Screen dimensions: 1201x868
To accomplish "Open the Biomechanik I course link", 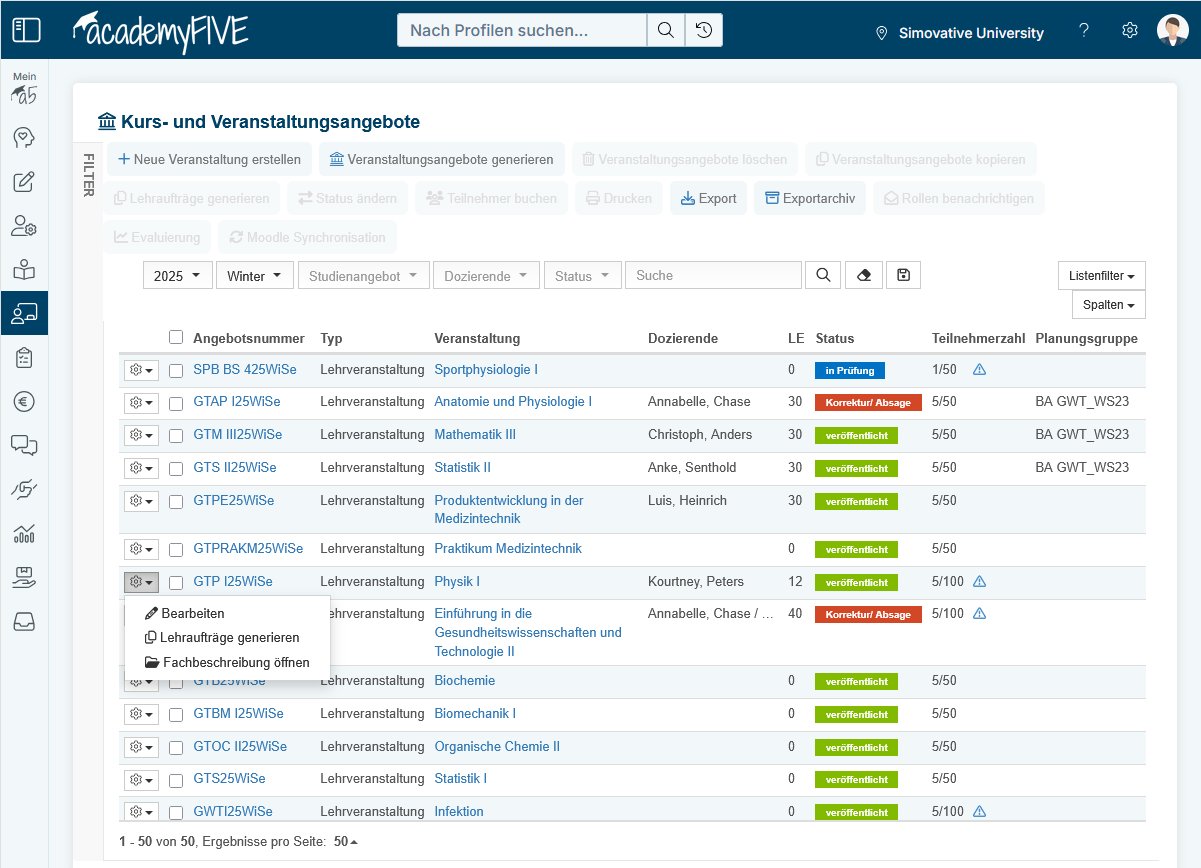I will [x=475, y=714].
